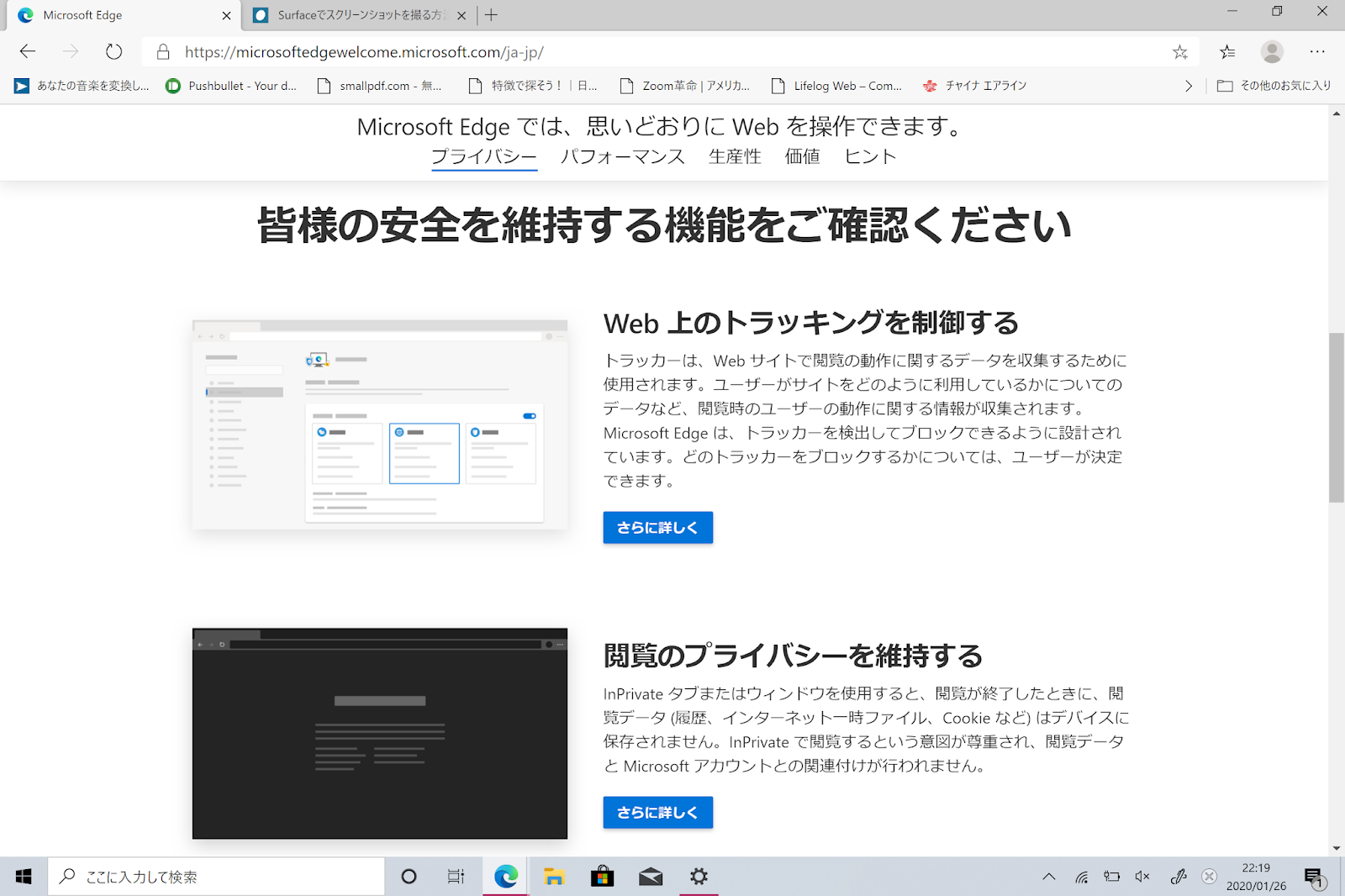Click the scrollbar down arrow

point(1337,849)
